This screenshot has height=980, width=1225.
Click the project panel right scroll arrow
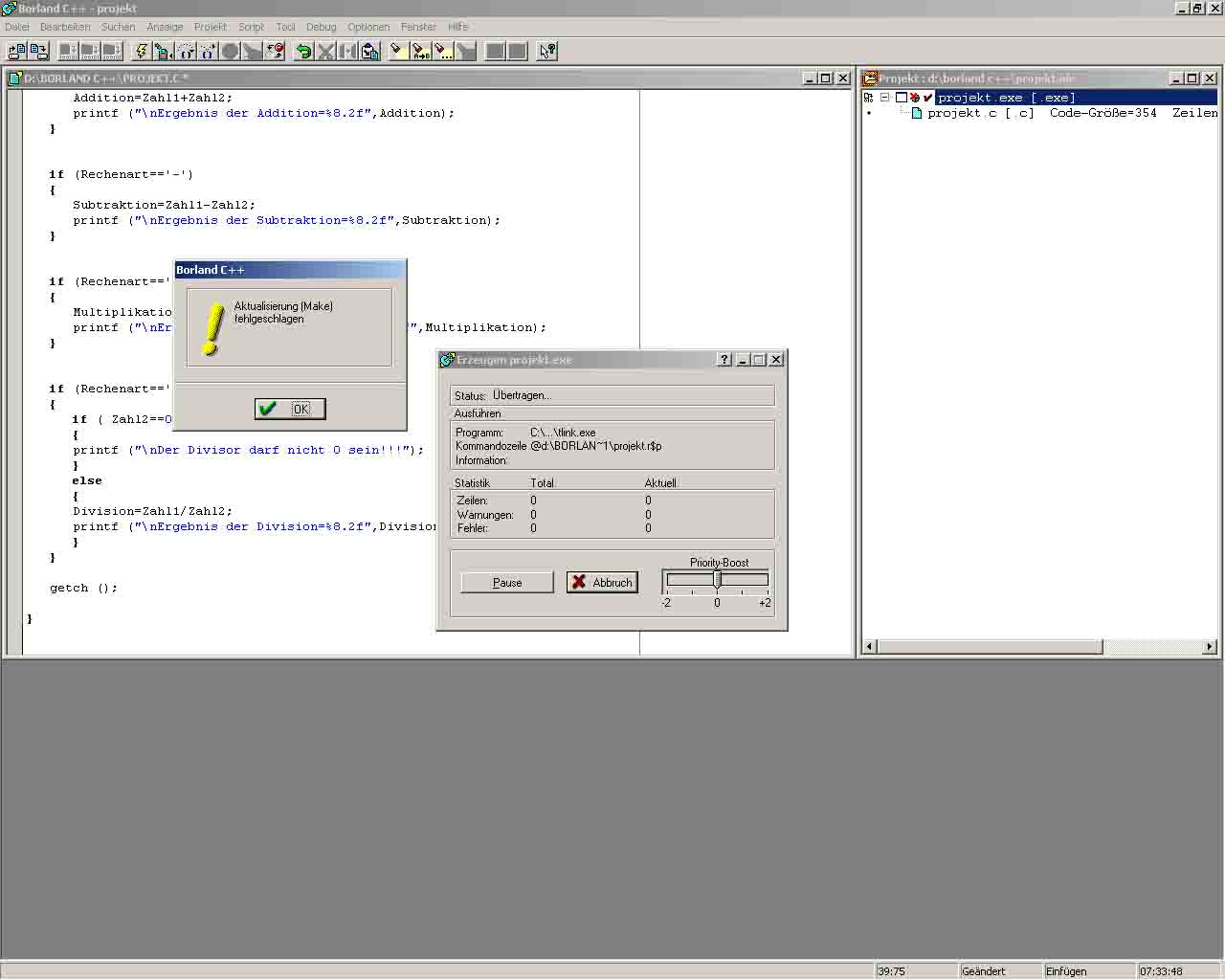coord(1210,647)
